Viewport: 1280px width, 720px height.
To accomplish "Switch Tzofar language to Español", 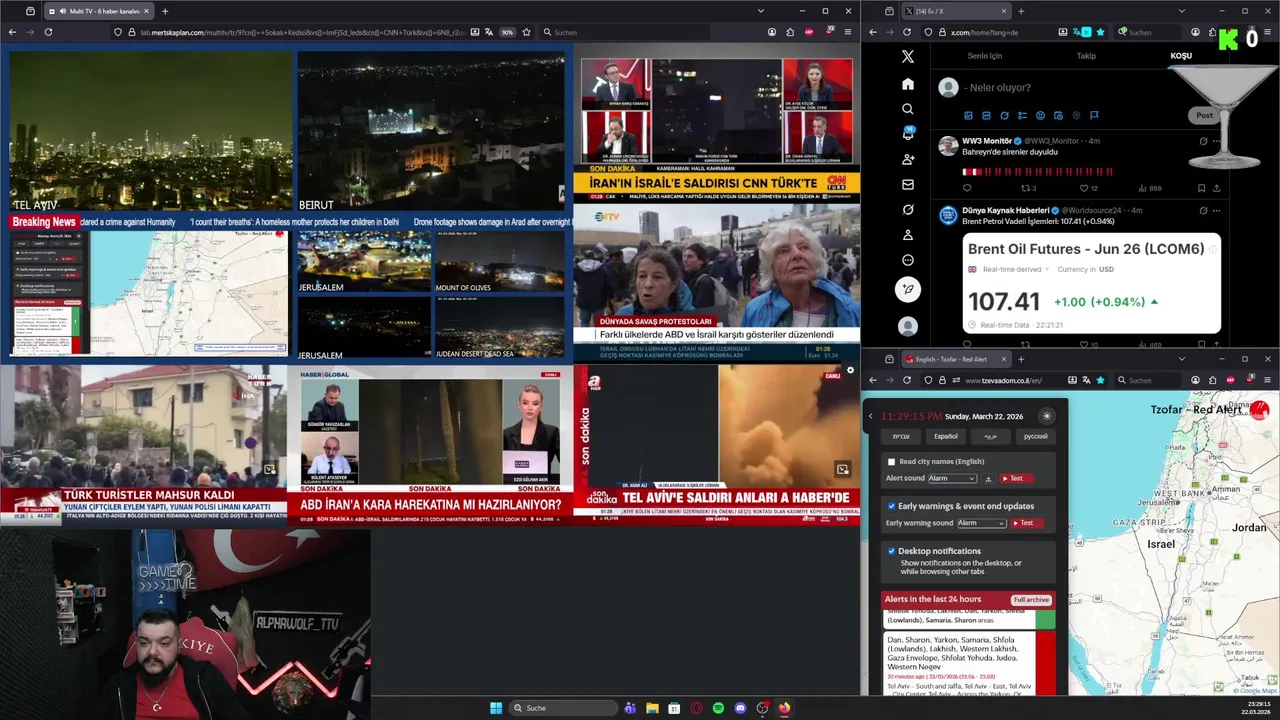I will [946, 436].
